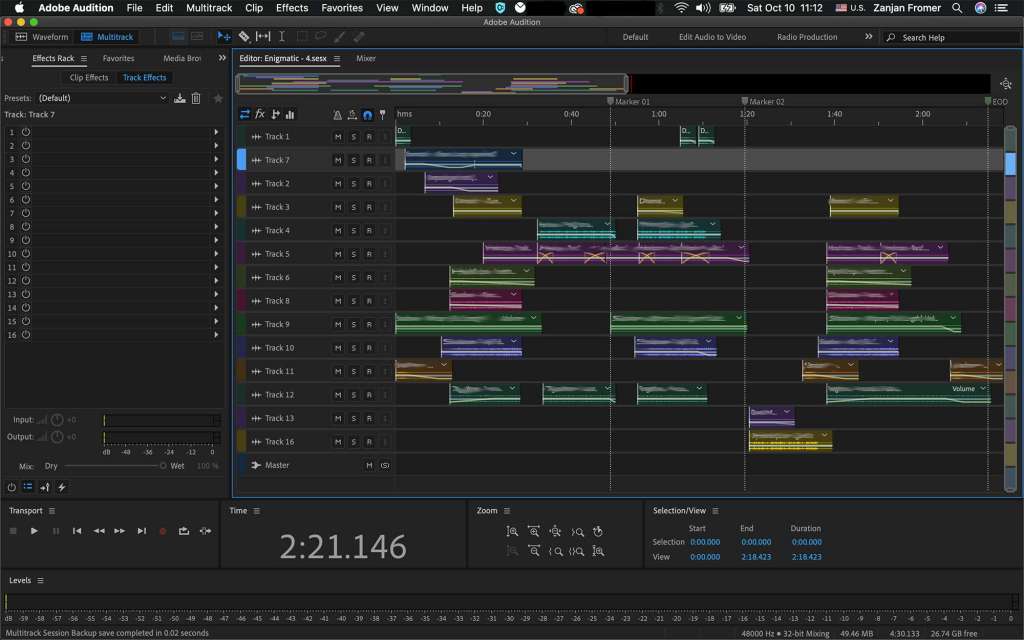Toggle timeline snapping magnet icon

pyautogui.click(x=368, y=115)
